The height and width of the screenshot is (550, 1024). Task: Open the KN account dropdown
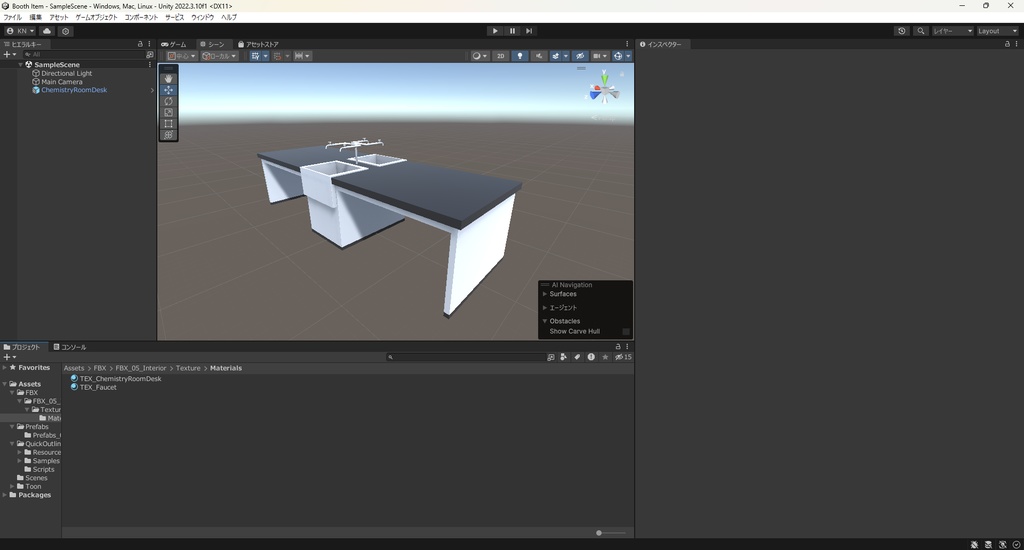[20, 31]
